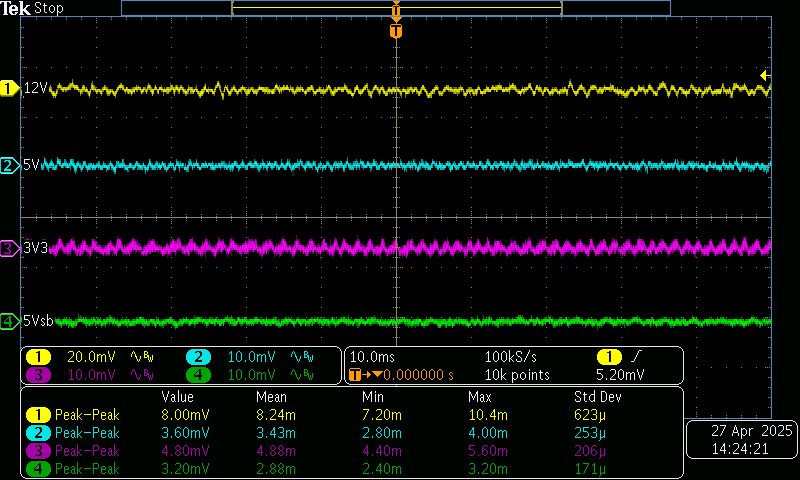
Task: Click the yellow record view bar at the top
Action: [x=396, y=8]
